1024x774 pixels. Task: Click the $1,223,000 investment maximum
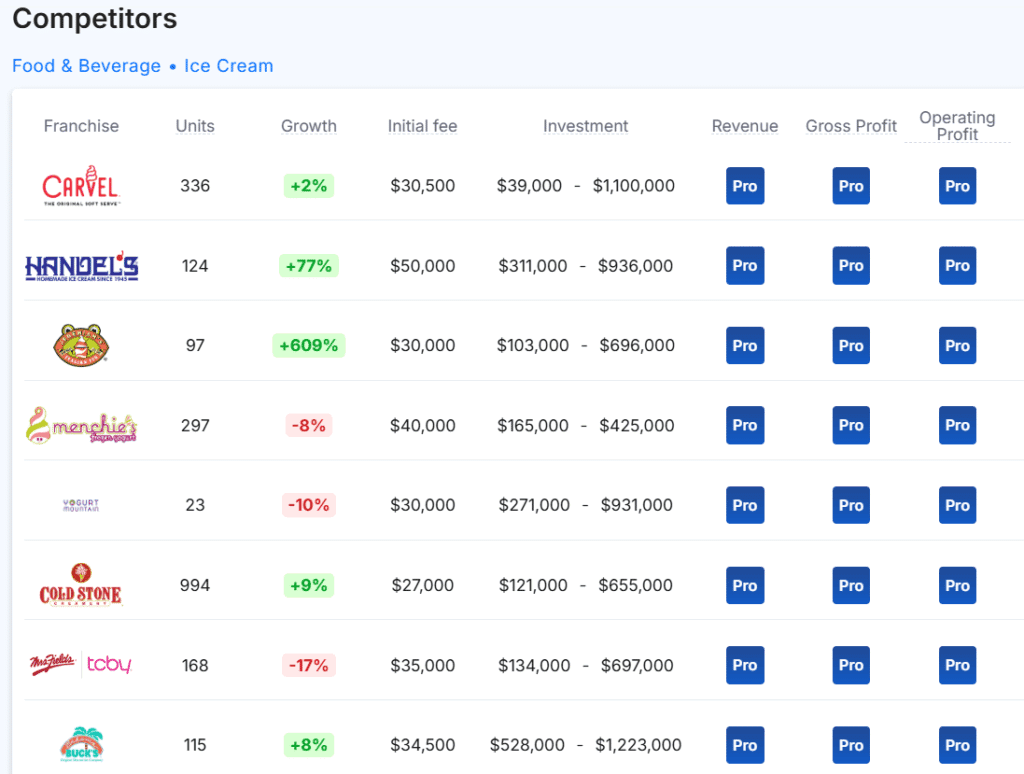(x=638, y=745)
